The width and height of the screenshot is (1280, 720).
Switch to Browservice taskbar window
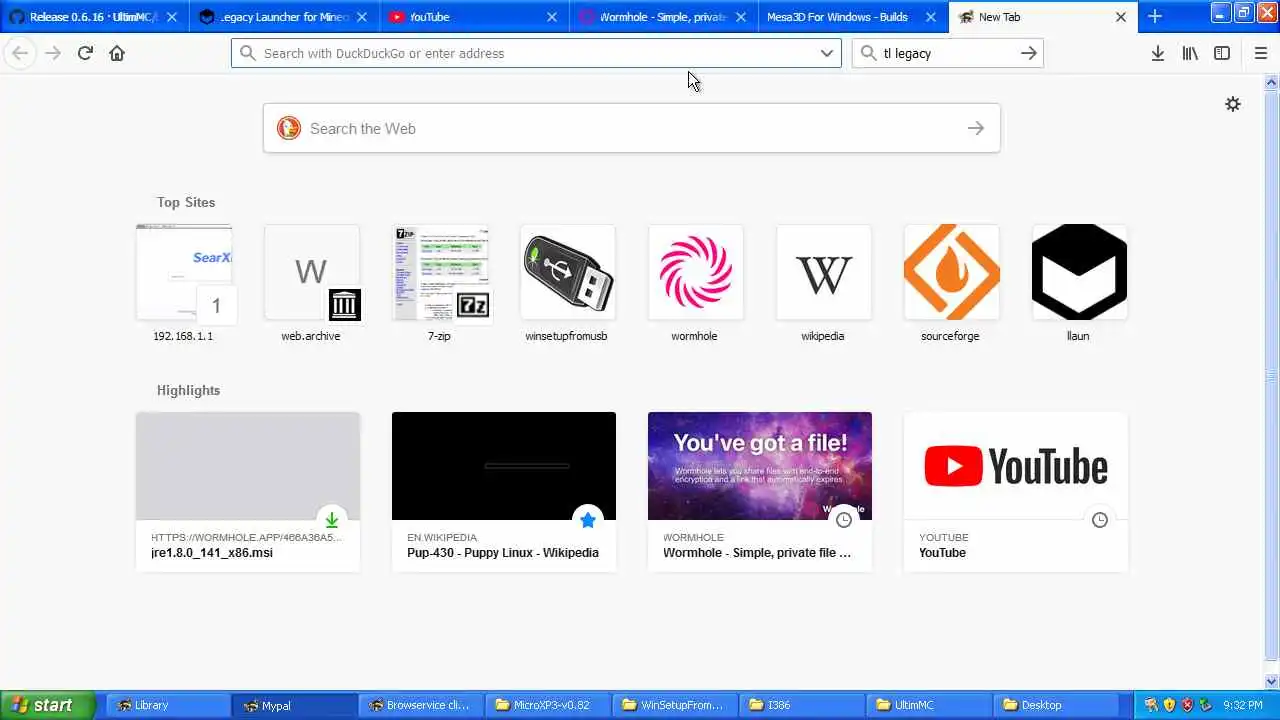point(422,705)
